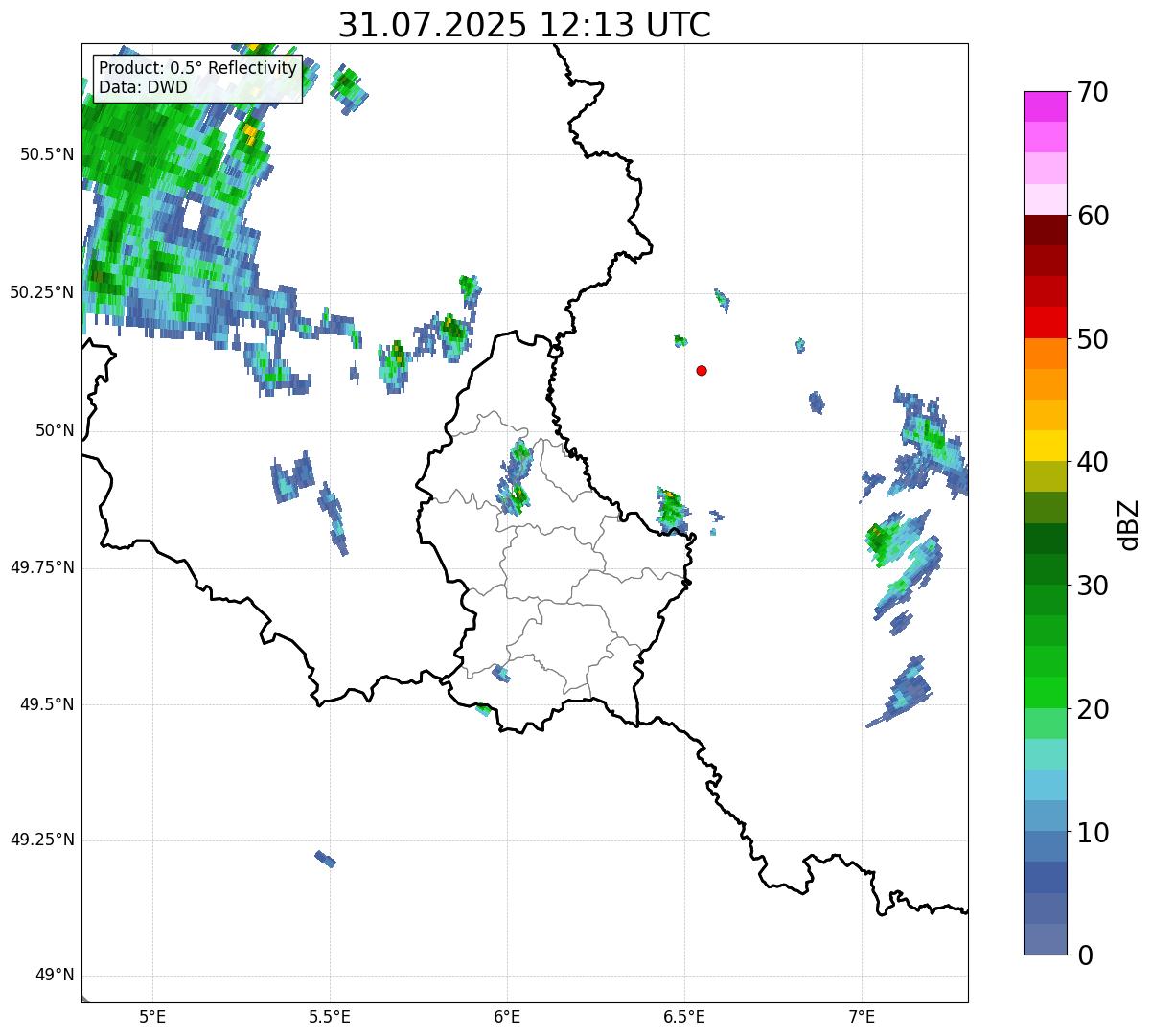Click the "dBZ" colorbar axis title
The width and height of the screenshot is (1152, 1036).
[1130, 523]
